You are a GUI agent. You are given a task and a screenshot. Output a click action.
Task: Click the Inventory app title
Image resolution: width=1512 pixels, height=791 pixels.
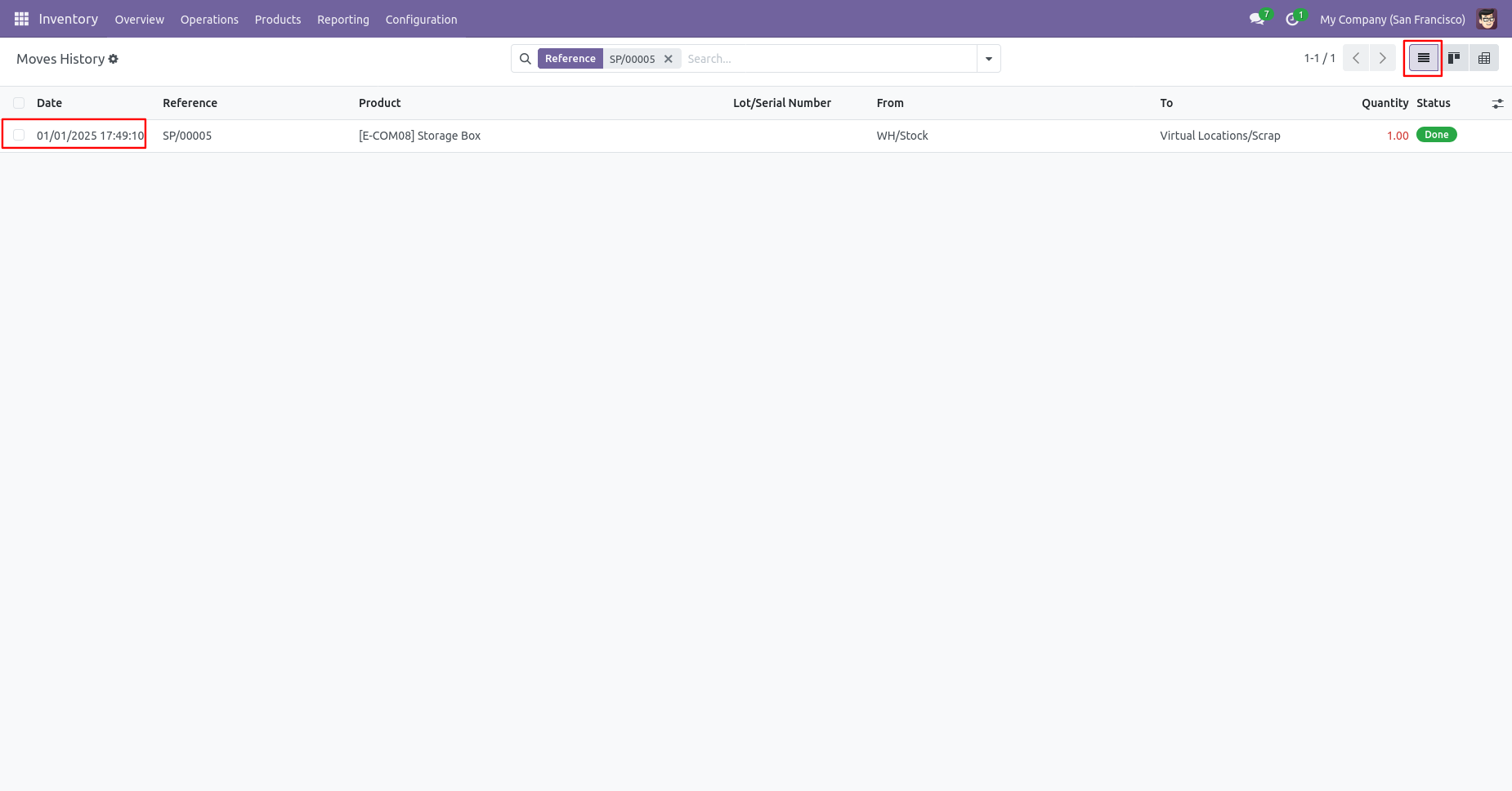pyautogui.click(x=69, y=19)
